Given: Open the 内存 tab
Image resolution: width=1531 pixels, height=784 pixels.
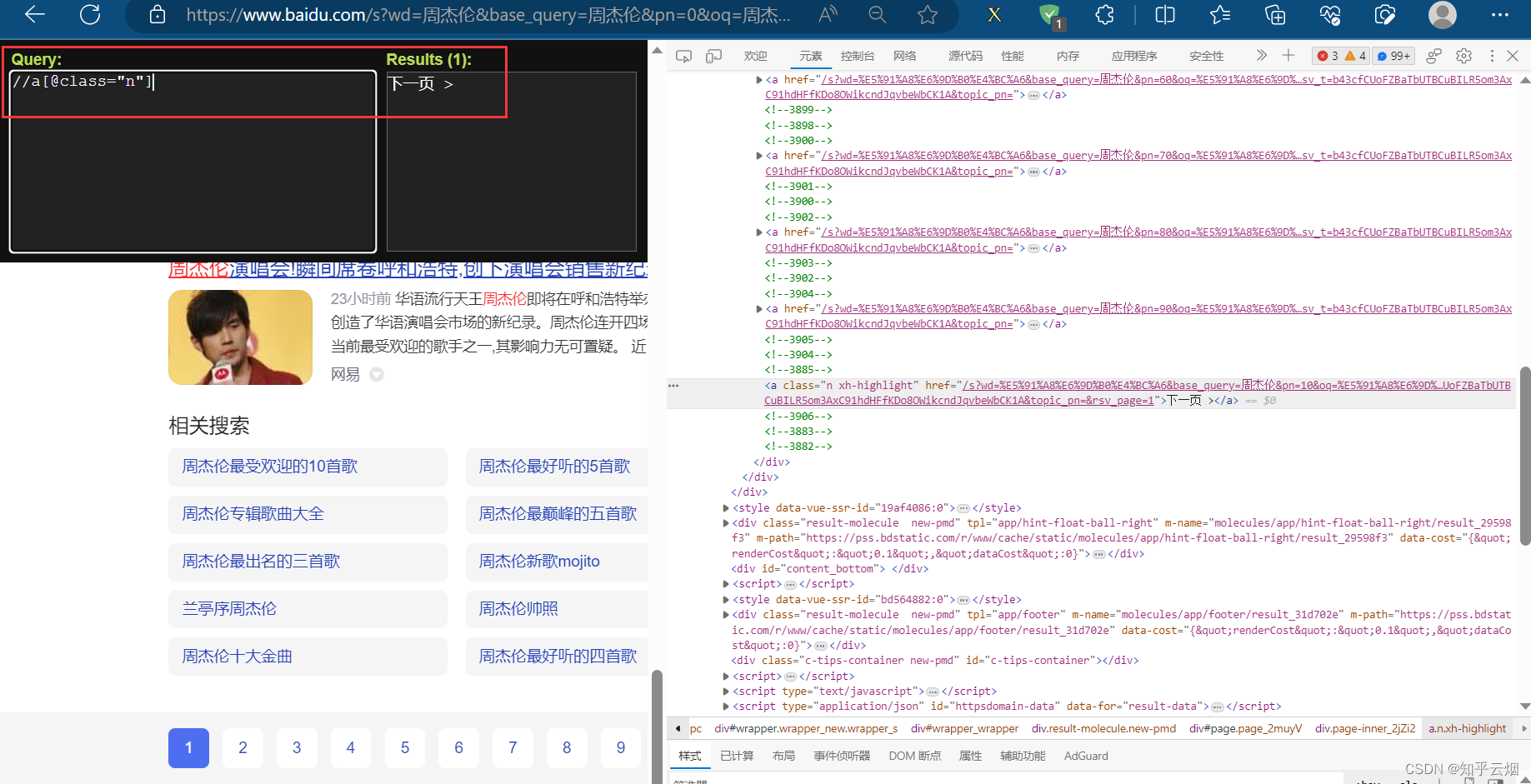Looking at the screenshot, I should pos(1068,56).
